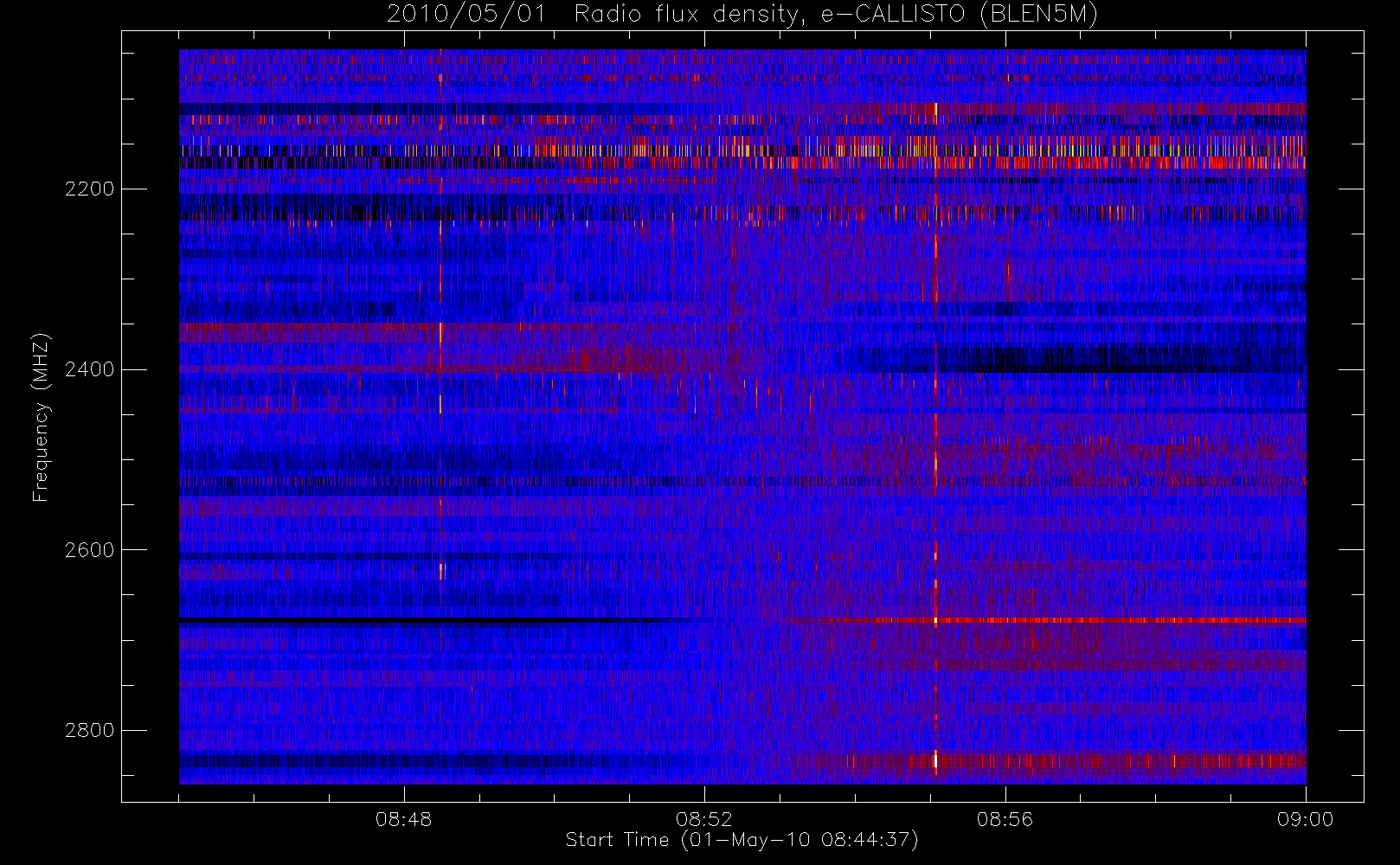Click the 09:00 time tick label
Viewport: 1400px width, 865px height.
(x=1306, y=819)
